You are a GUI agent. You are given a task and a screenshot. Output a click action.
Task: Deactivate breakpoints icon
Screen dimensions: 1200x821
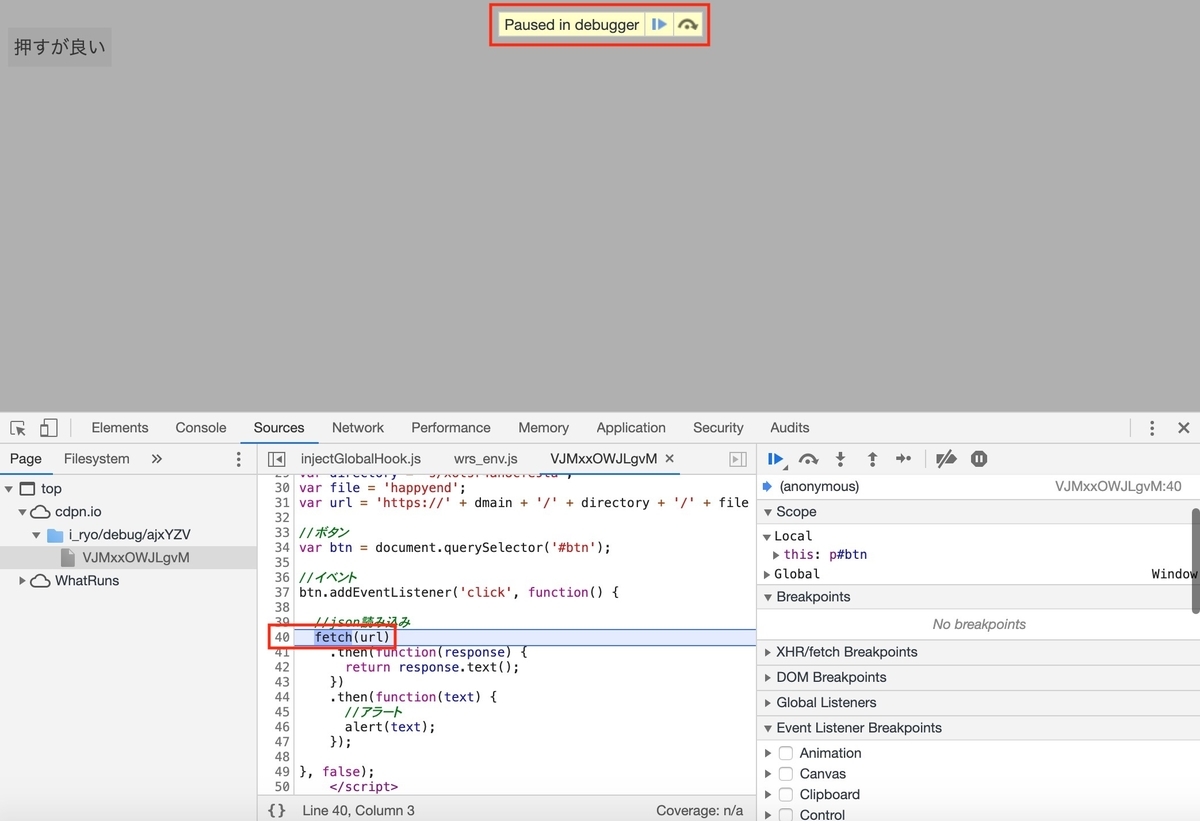[946, 459]
